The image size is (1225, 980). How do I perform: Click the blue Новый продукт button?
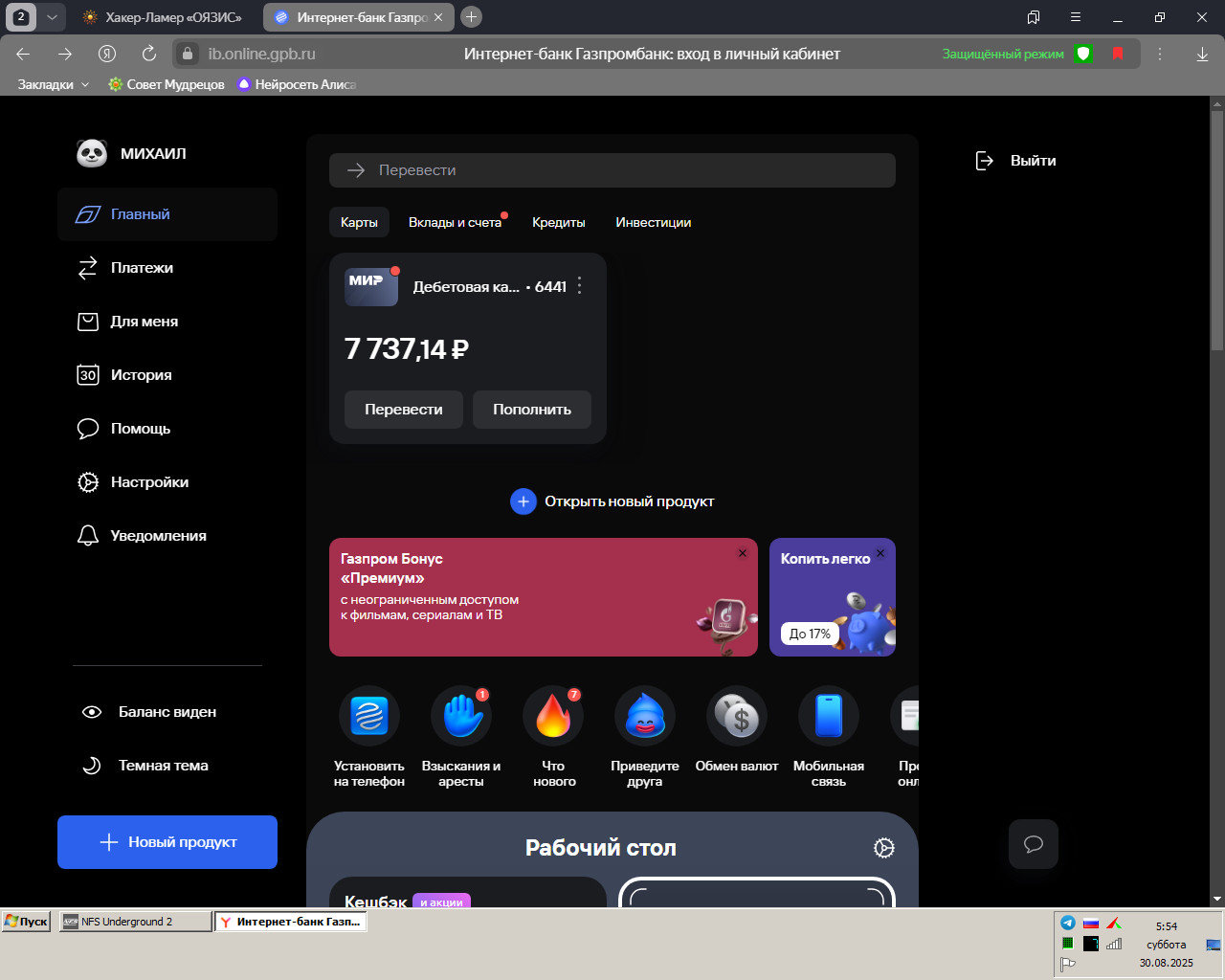pos(167,842)
